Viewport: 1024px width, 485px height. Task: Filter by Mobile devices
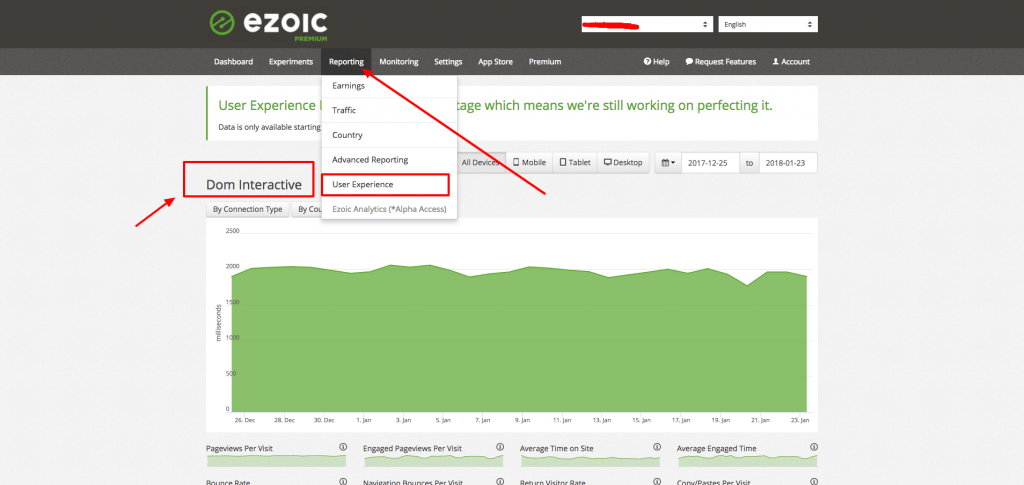point(529,163)
